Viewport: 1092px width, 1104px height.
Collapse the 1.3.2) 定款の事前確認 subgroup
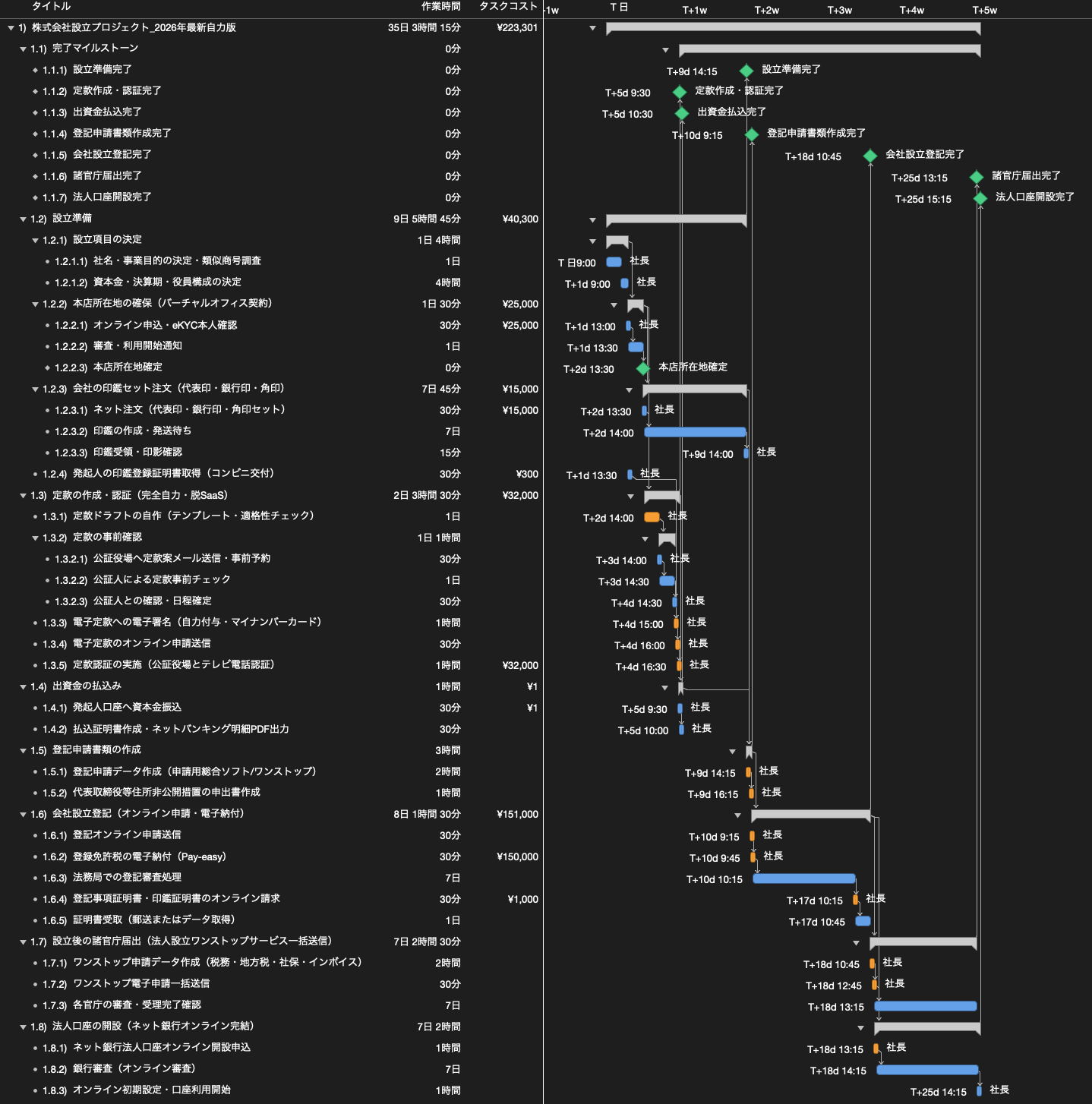pos(35,538)
